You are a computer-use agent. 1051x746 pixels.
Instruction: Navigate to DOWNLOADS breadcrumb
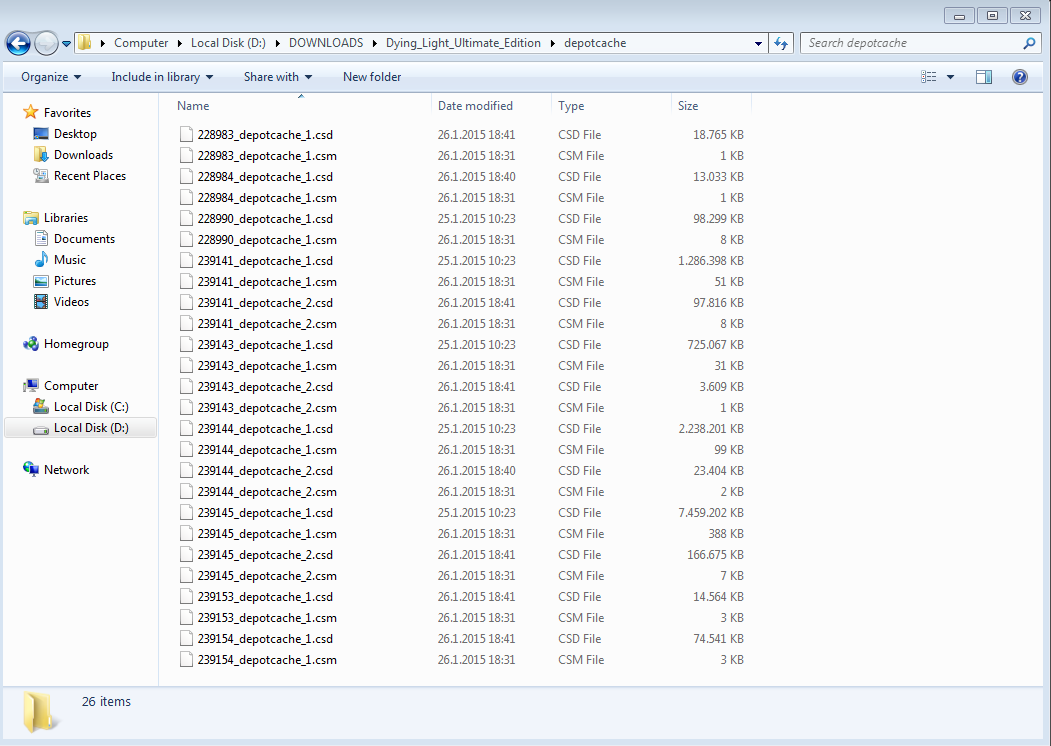tap(326, 43)
